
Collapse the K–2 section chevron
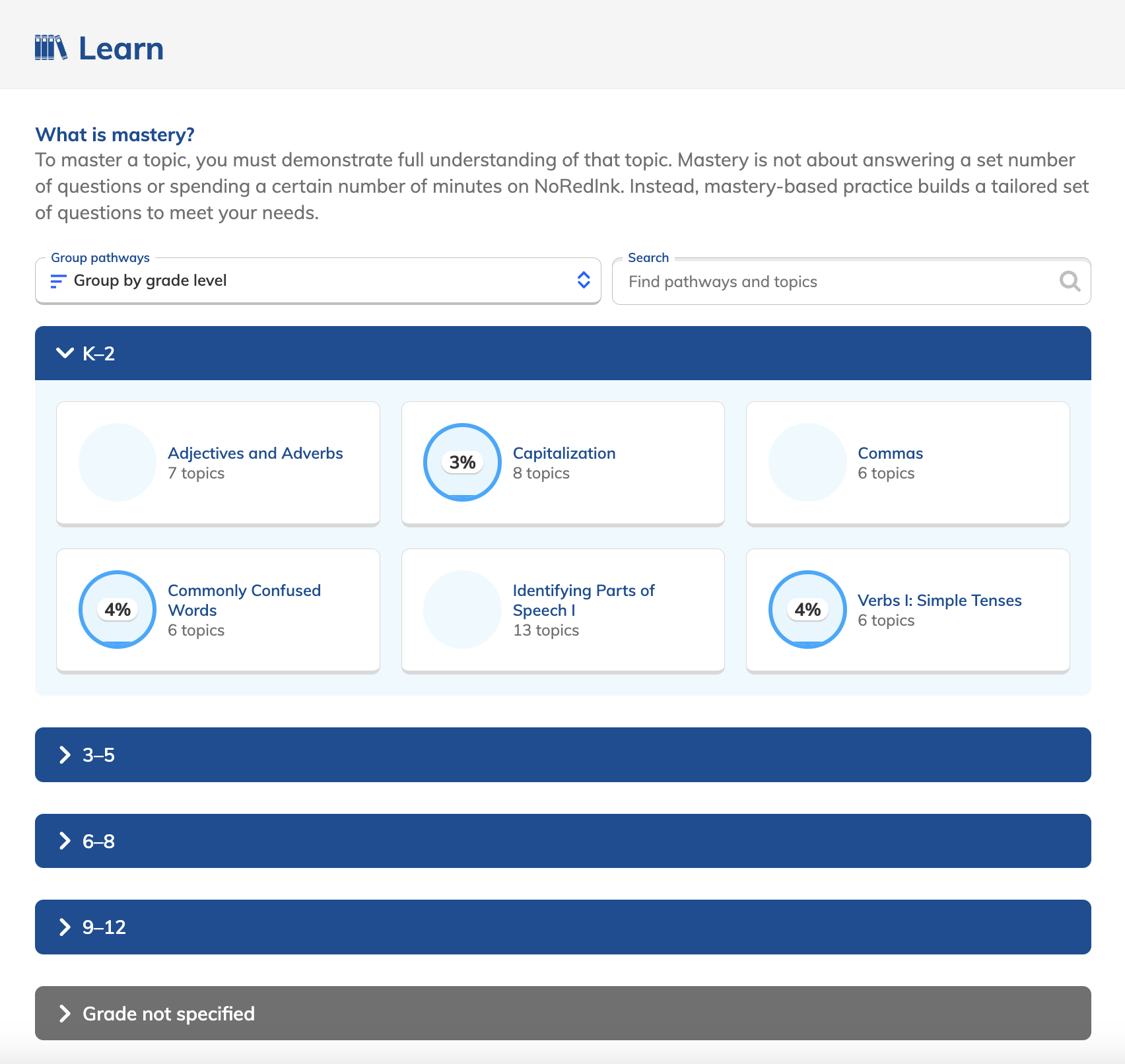pos(65,353)
